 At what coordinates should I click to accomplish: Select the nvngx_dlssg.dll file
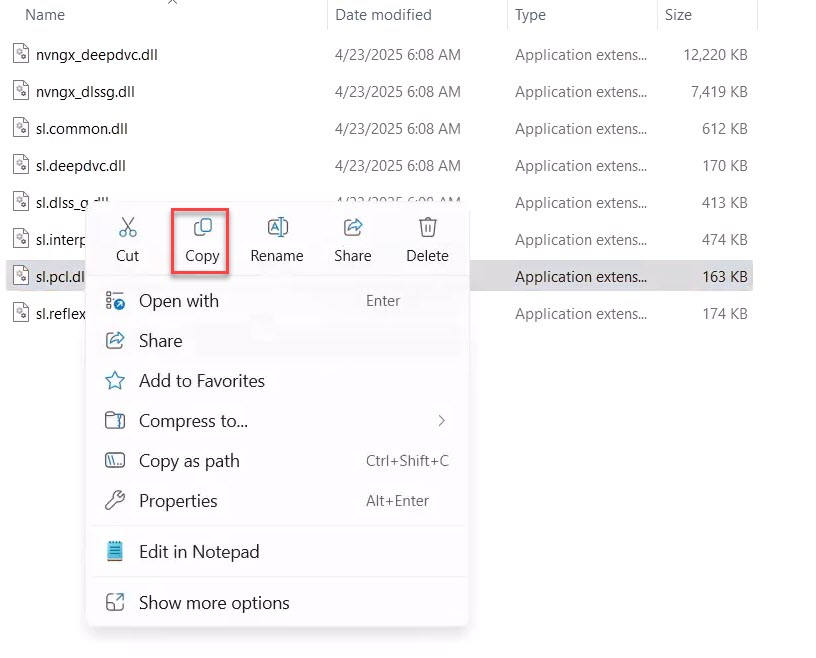tap(85, 92)
